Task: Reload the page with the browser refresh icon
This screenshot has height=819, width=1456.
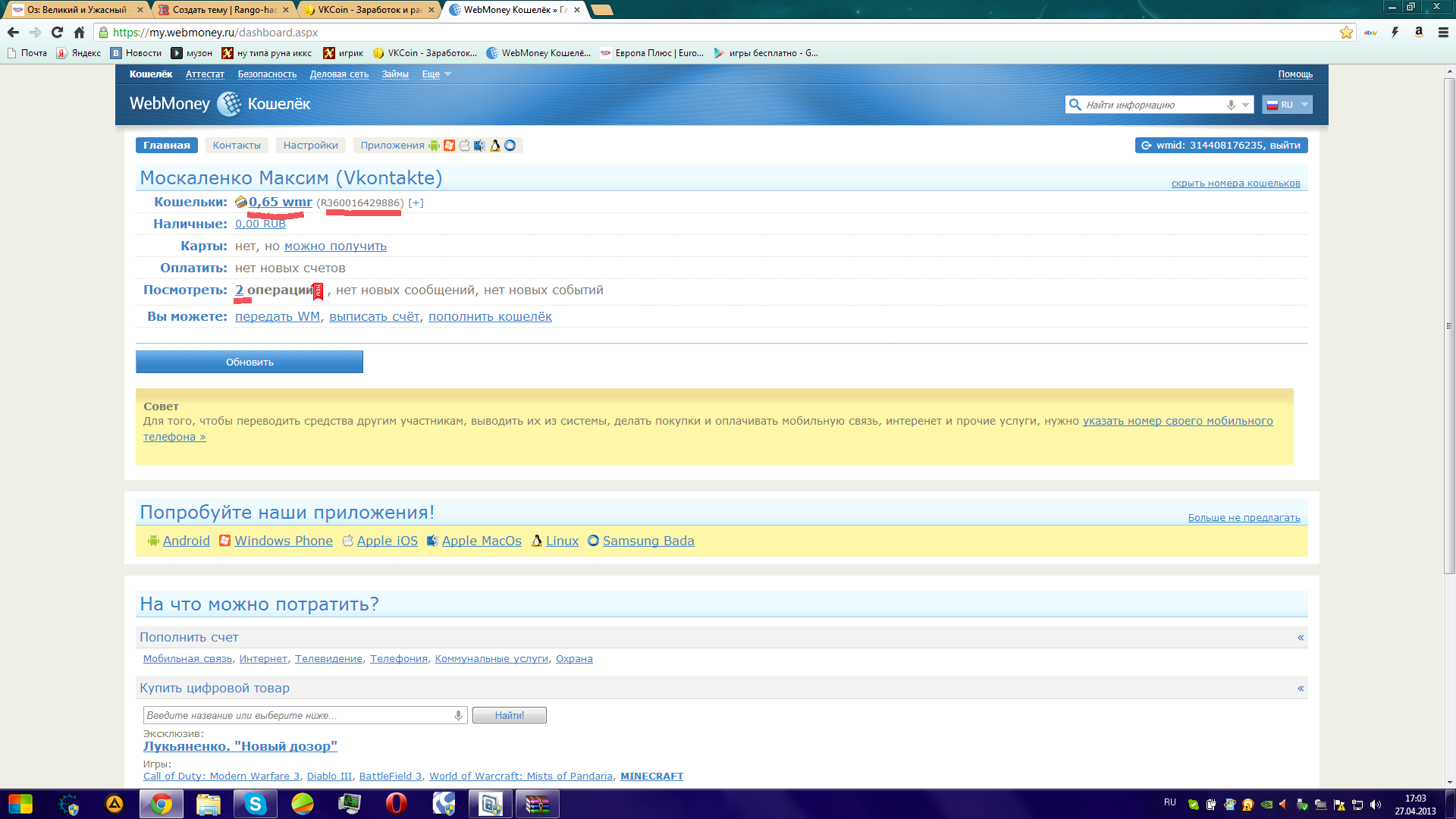Action: (57, 32)
